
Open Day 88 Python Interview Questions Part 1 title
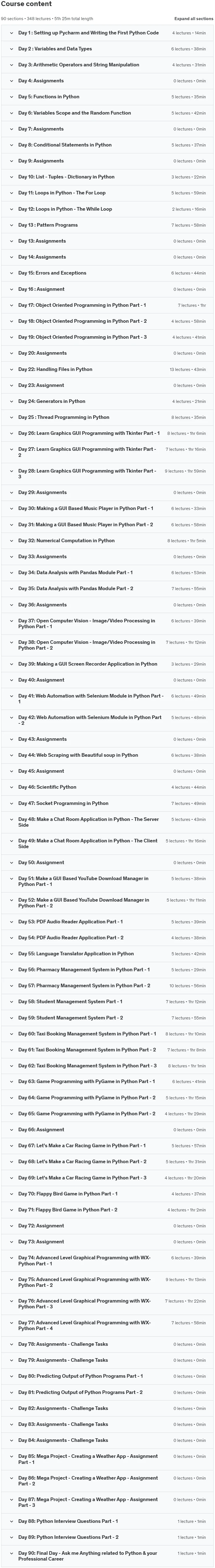(x=68, y=1521)
